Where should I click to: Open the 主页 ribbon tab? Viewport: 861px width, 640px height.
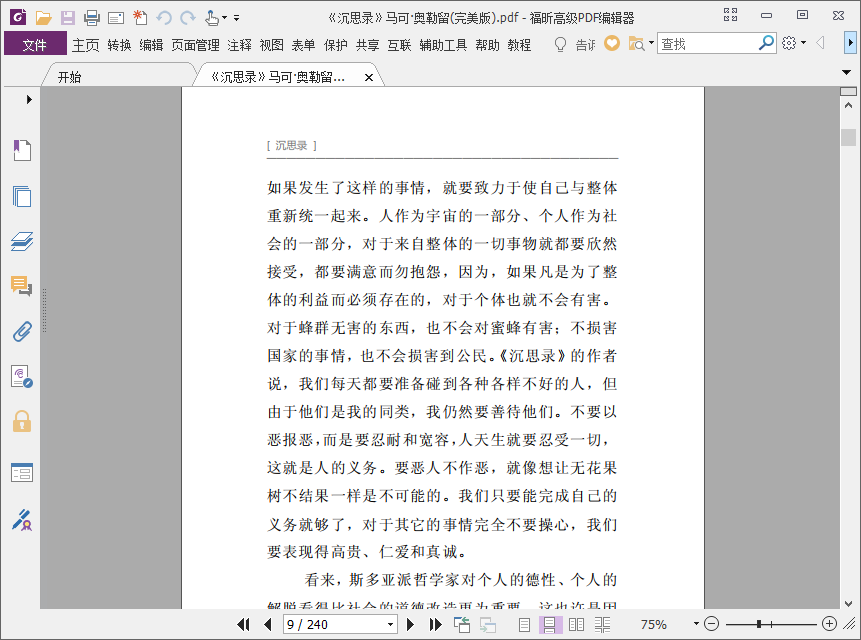(x=86, y=45)
